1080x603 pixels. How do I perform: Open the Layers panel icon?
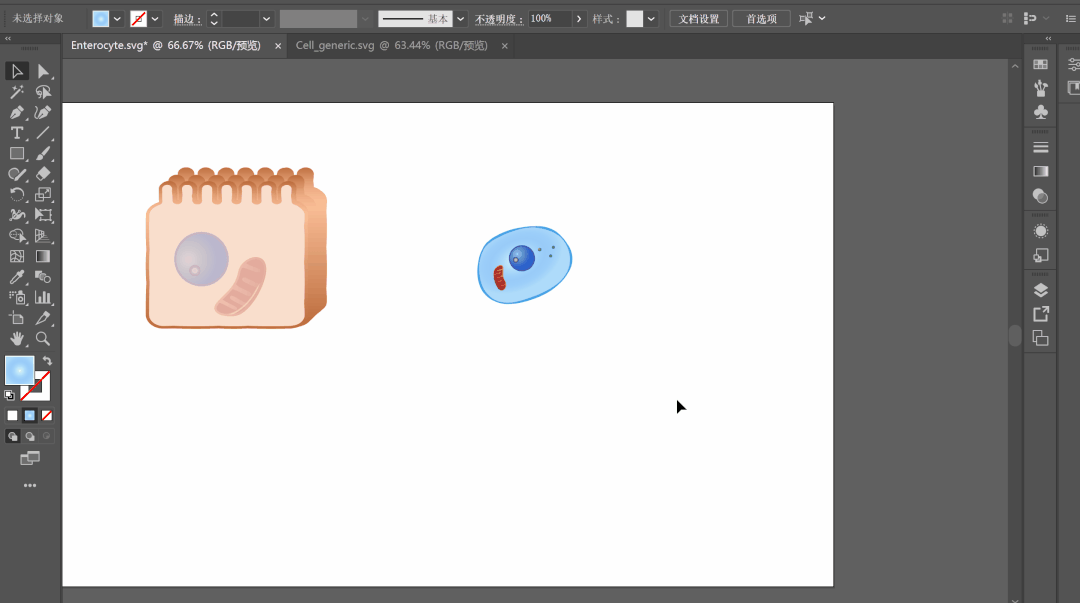[x=1040, y=290]
